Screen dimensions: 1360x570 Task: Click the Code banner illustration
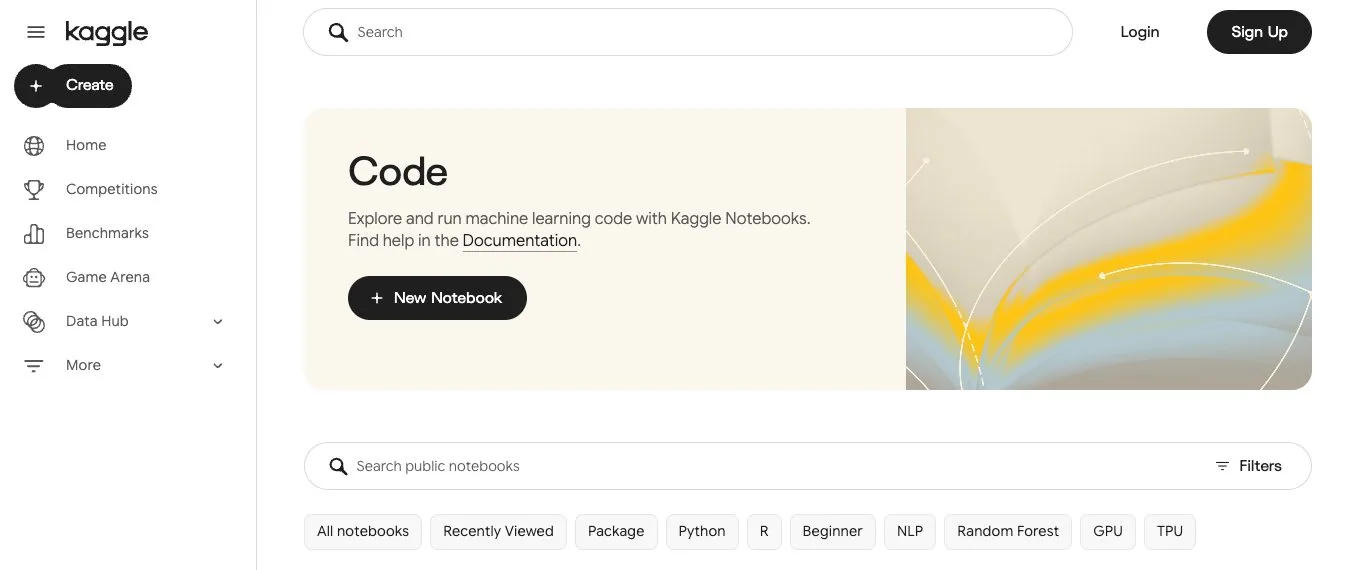pos(1109,249)
